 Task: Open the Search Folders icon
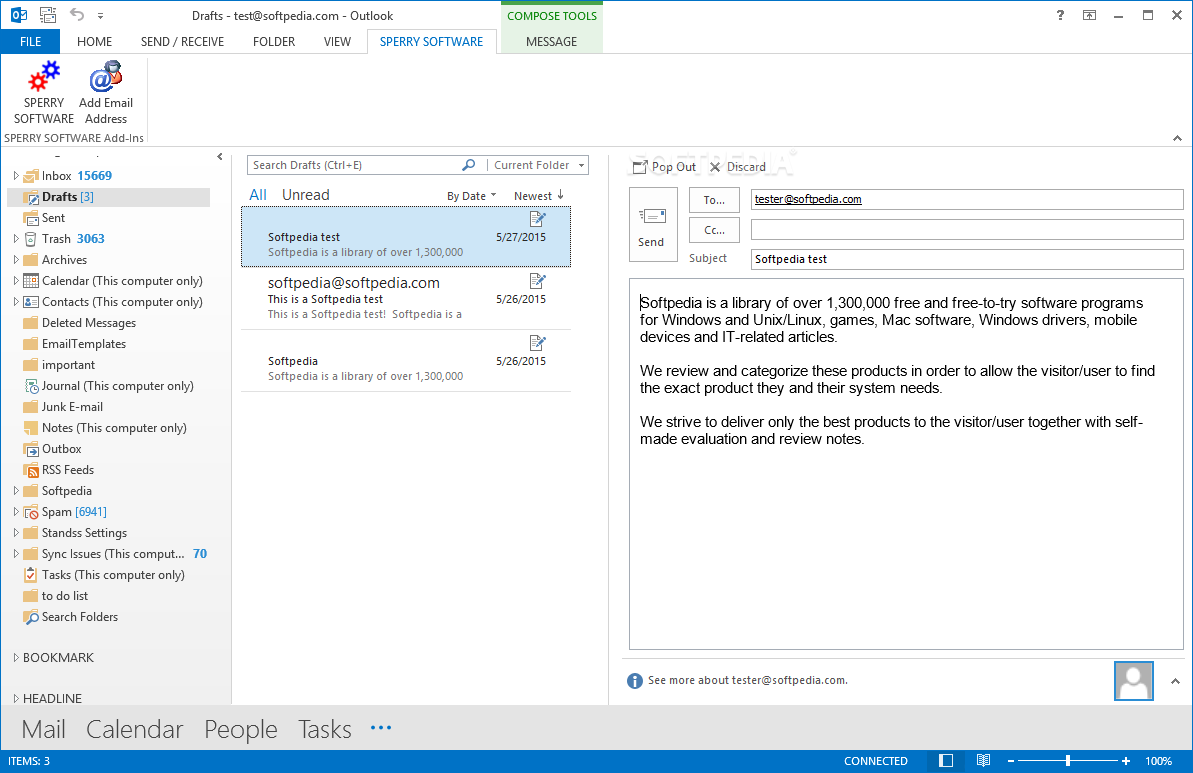(31, 617)
